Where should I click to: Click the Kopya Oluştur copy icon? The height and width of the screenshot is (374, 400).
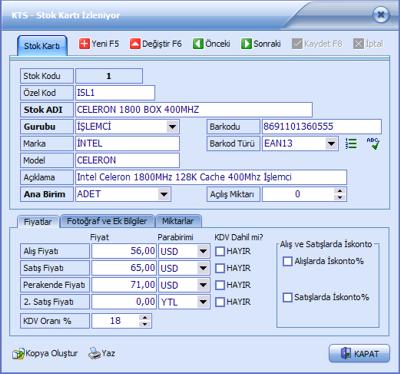click(x=19, y=354)
